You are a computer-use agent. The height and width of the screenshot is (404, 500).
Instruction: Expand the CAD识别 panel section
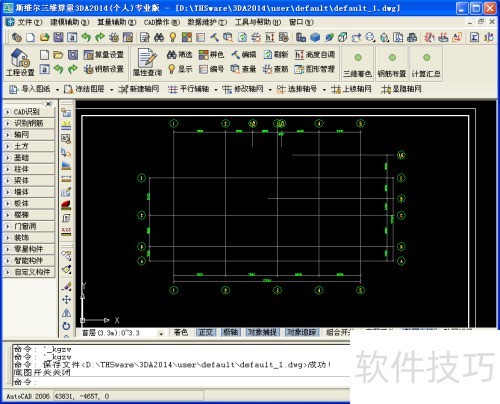[29, 112]
